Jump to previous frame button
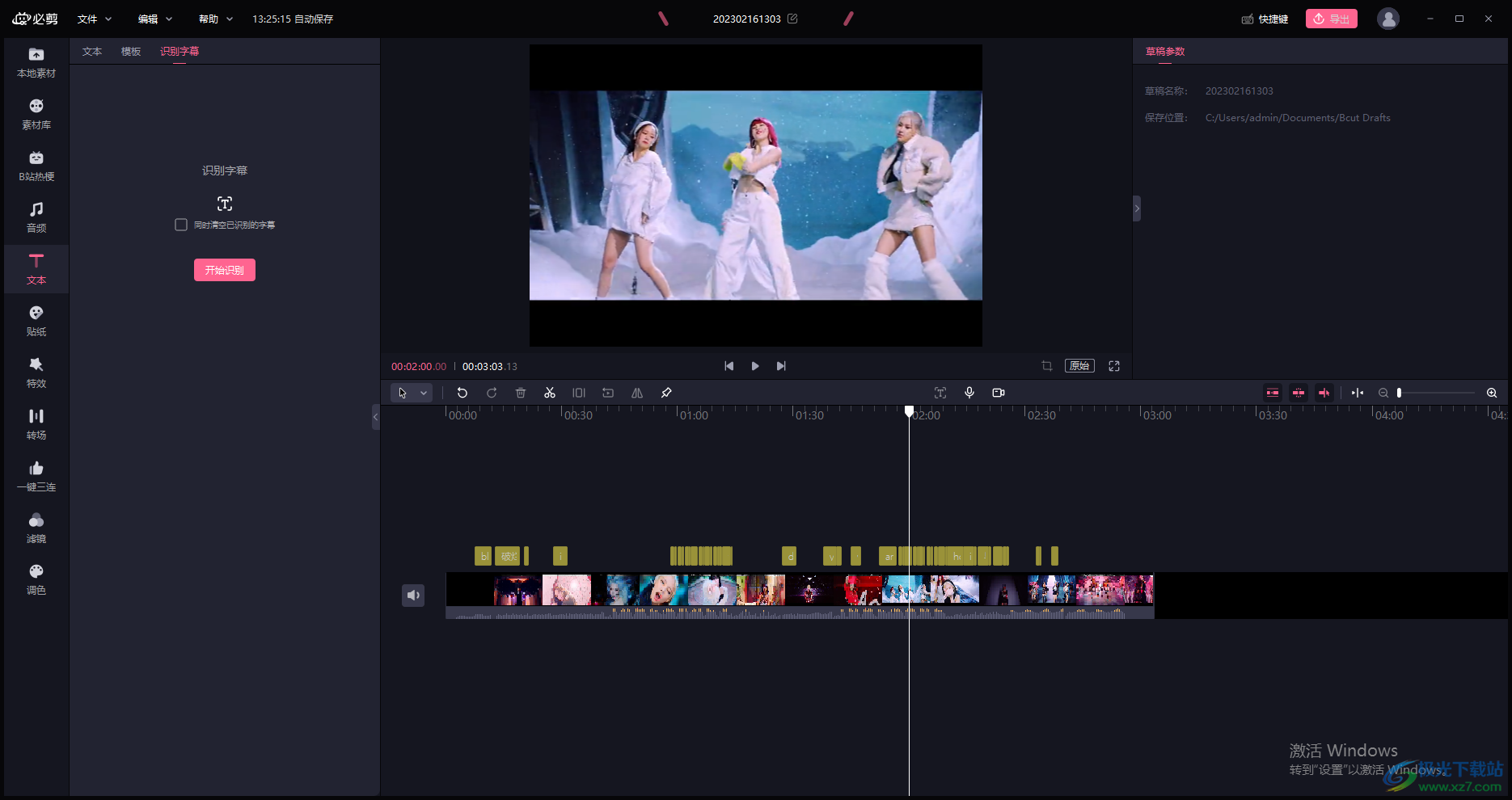This screenshot has height=800, width=1512. tap(729, 366)
